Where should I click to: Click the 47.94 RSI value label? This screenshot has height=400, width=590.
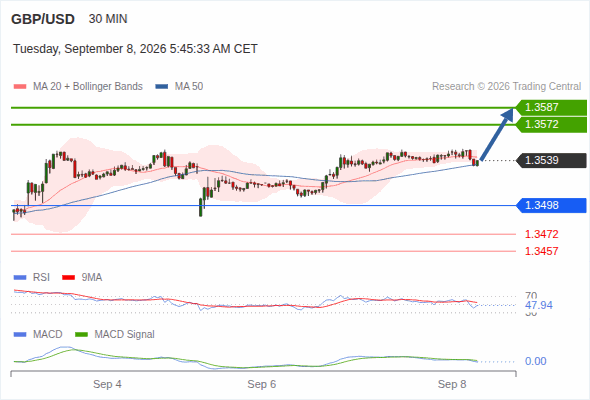click(x=539, y=305)
